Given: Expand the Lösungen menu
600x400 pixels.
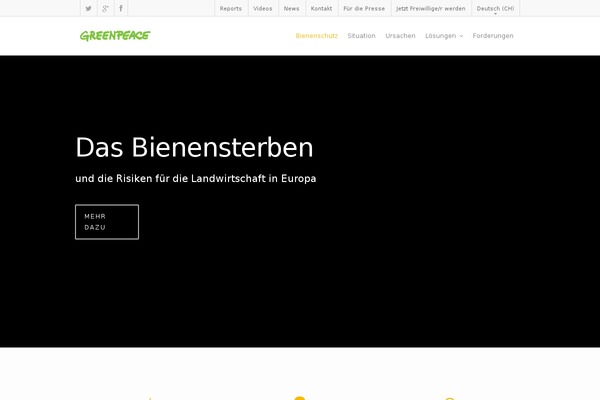Looking at the screenshot, I should click(x=444, y=36).
